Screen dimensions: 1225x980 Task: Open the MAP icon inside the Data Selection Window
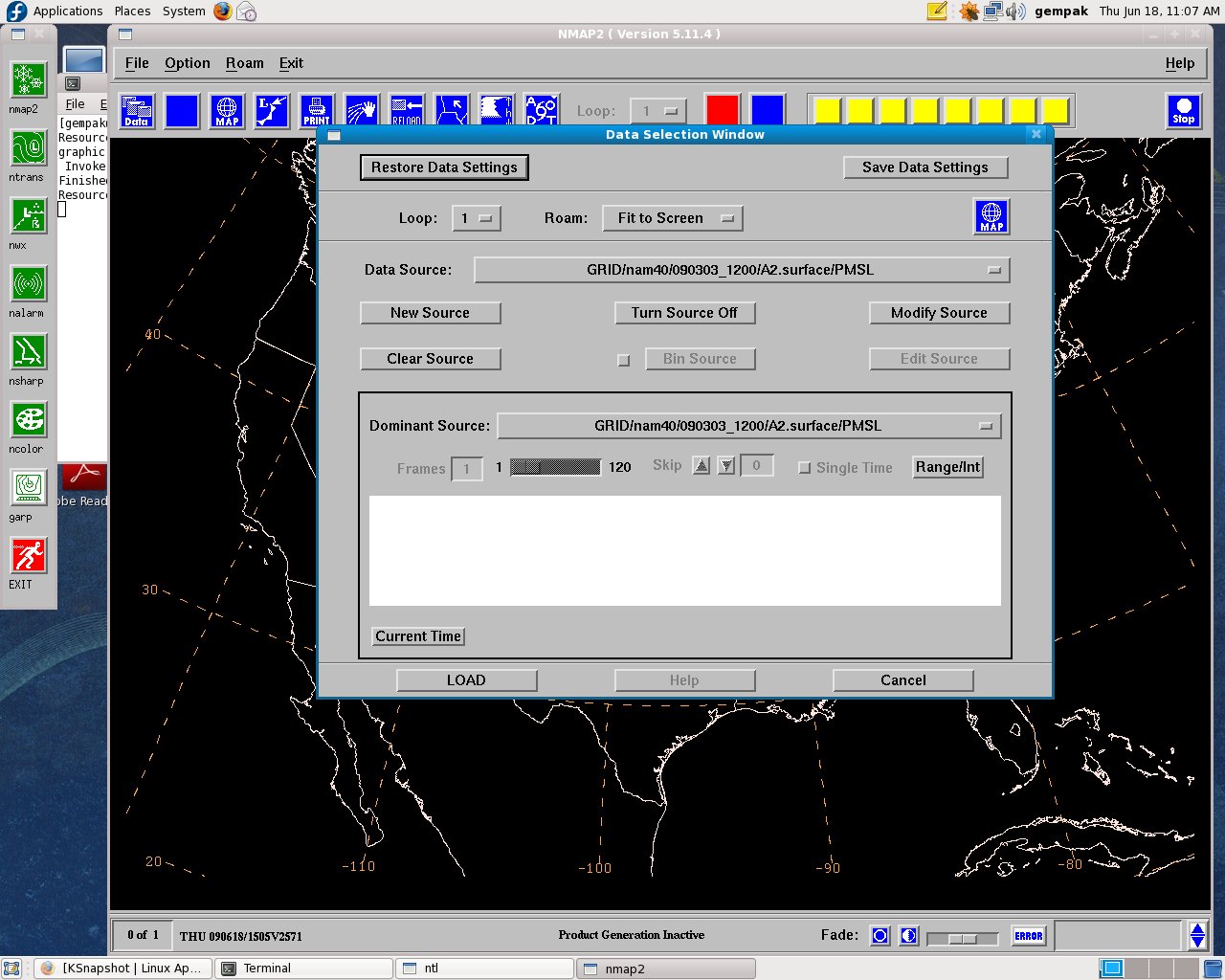point(991,217)
